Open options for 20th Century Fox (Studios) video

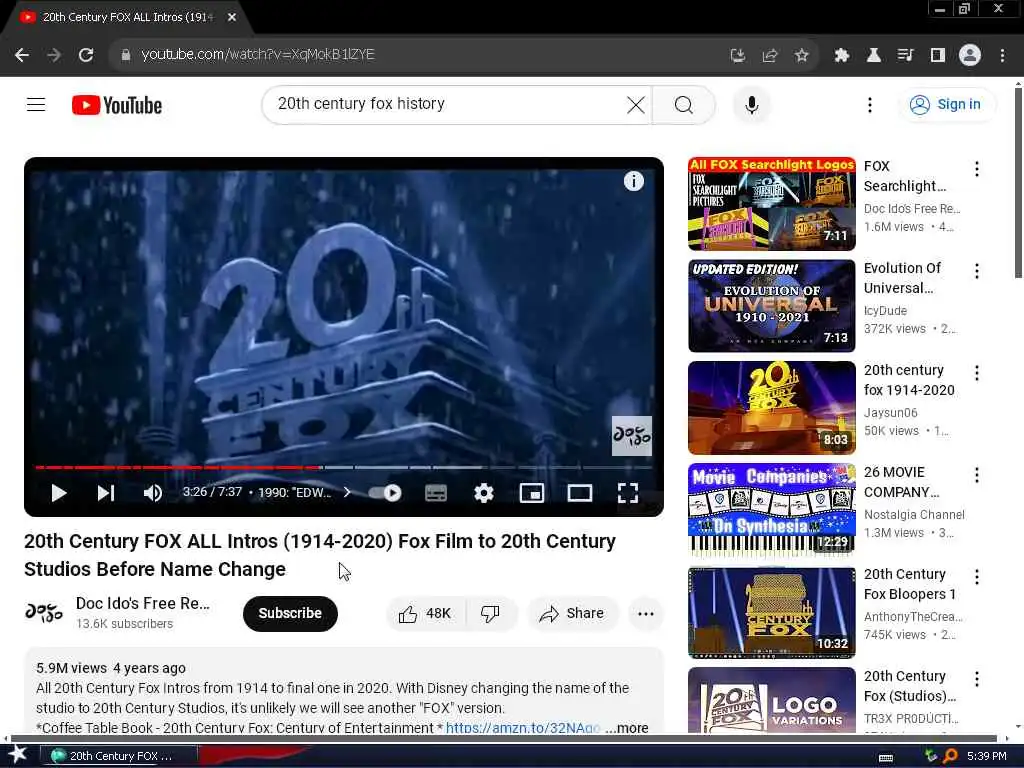click(976, 679)
